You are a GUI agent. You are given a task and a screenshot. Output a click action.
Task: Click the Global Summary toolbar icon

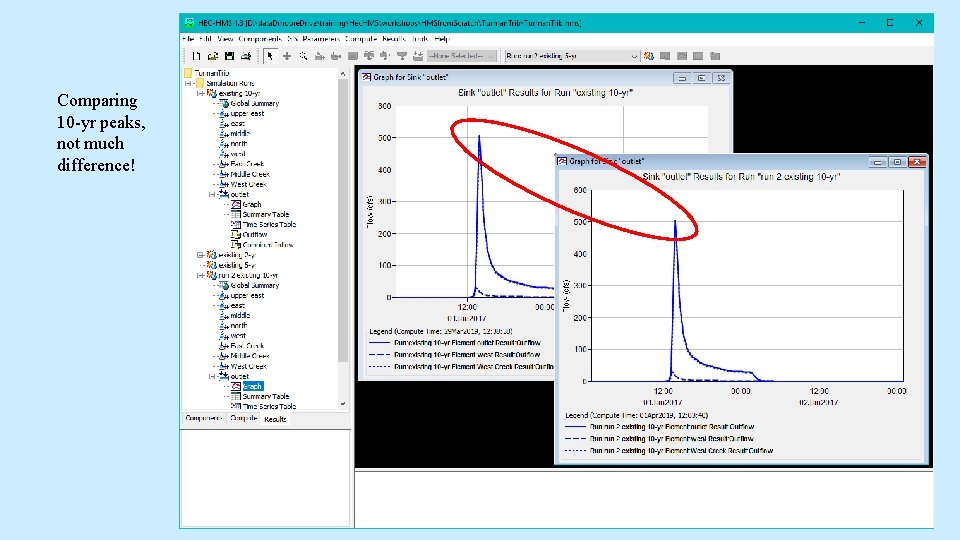(x=665, y=56)
